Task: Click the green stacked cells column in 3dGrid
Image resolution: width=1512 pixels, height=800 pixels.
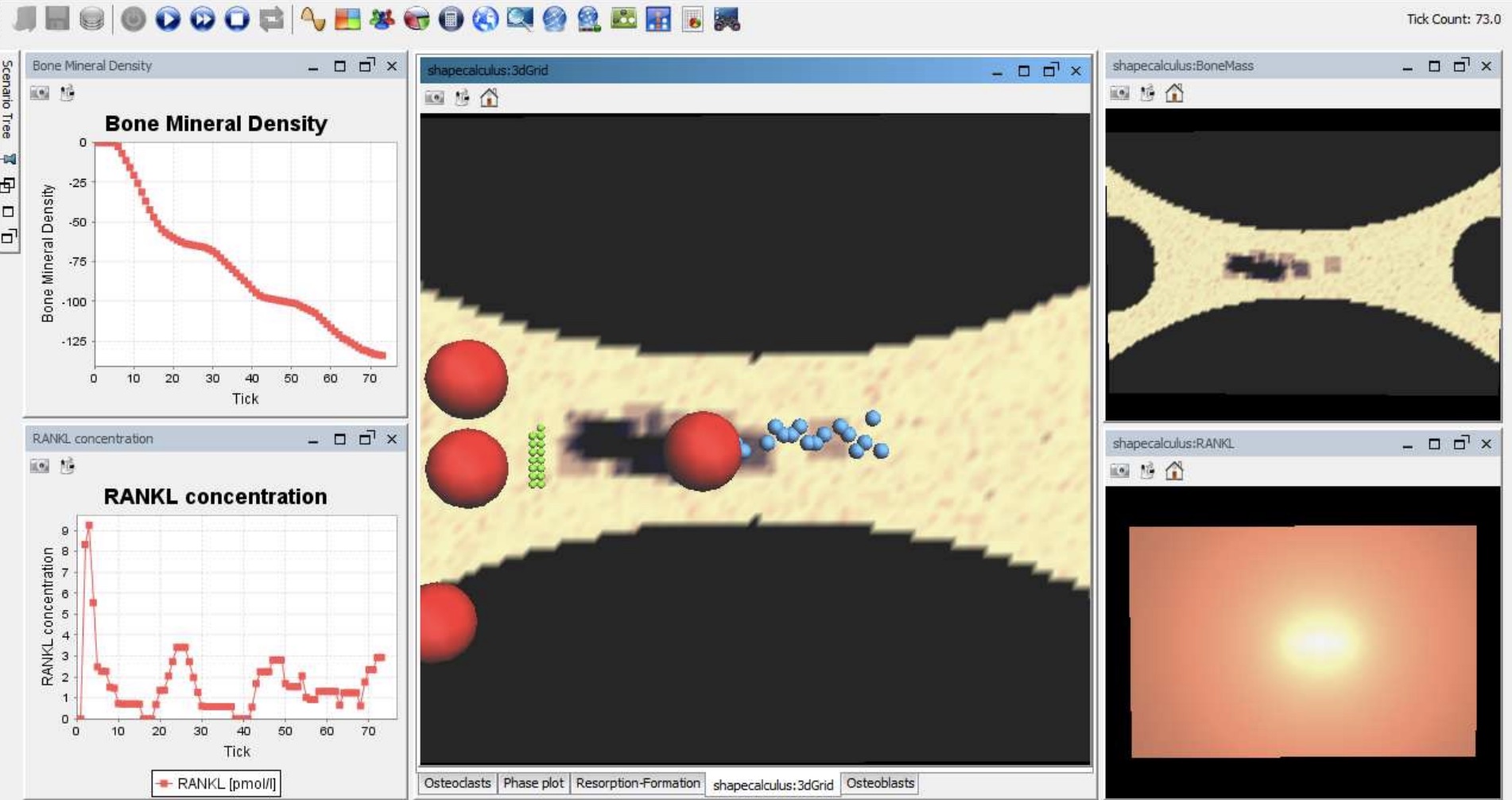Action: click(537, 456)
